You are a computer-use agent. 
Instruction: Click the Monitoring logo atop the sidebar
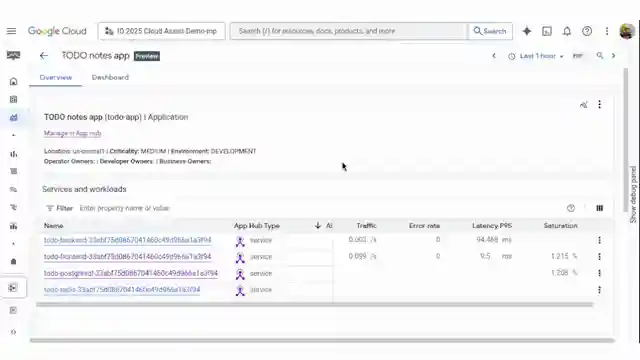pos(13,56)
